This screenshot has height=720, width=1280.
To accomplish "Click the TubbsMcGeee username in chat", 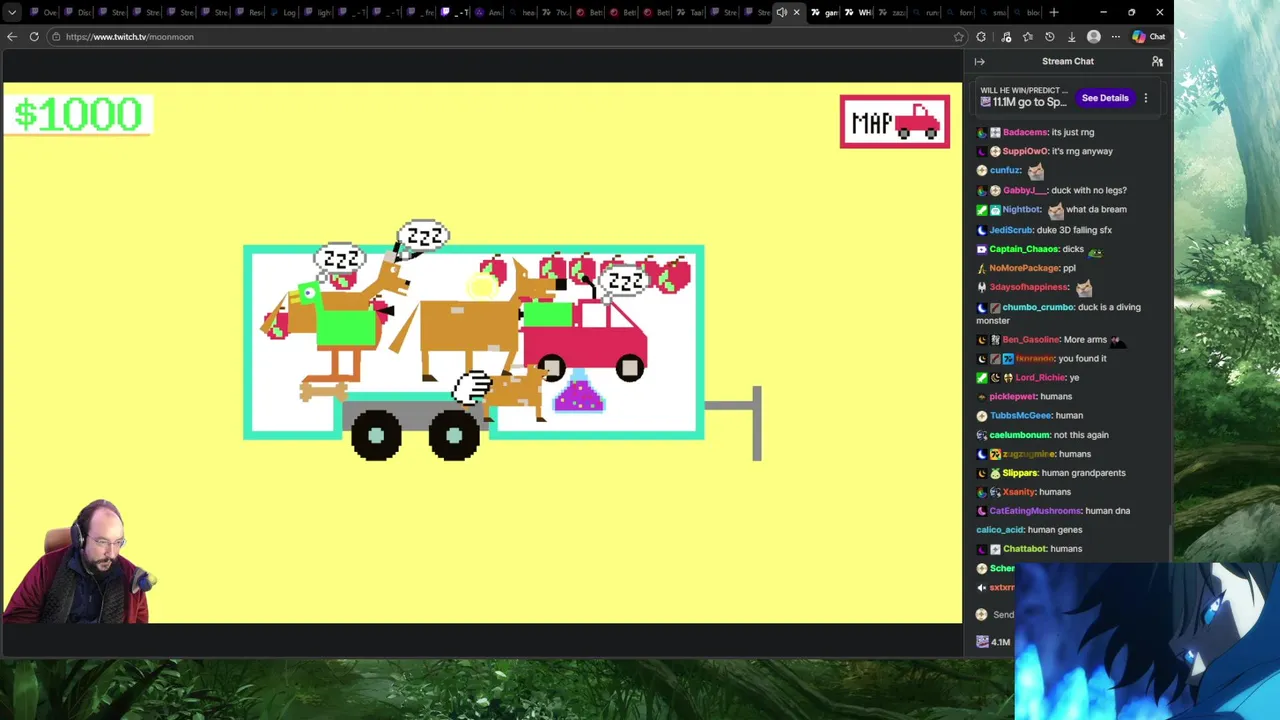I will click(1021, 416).
